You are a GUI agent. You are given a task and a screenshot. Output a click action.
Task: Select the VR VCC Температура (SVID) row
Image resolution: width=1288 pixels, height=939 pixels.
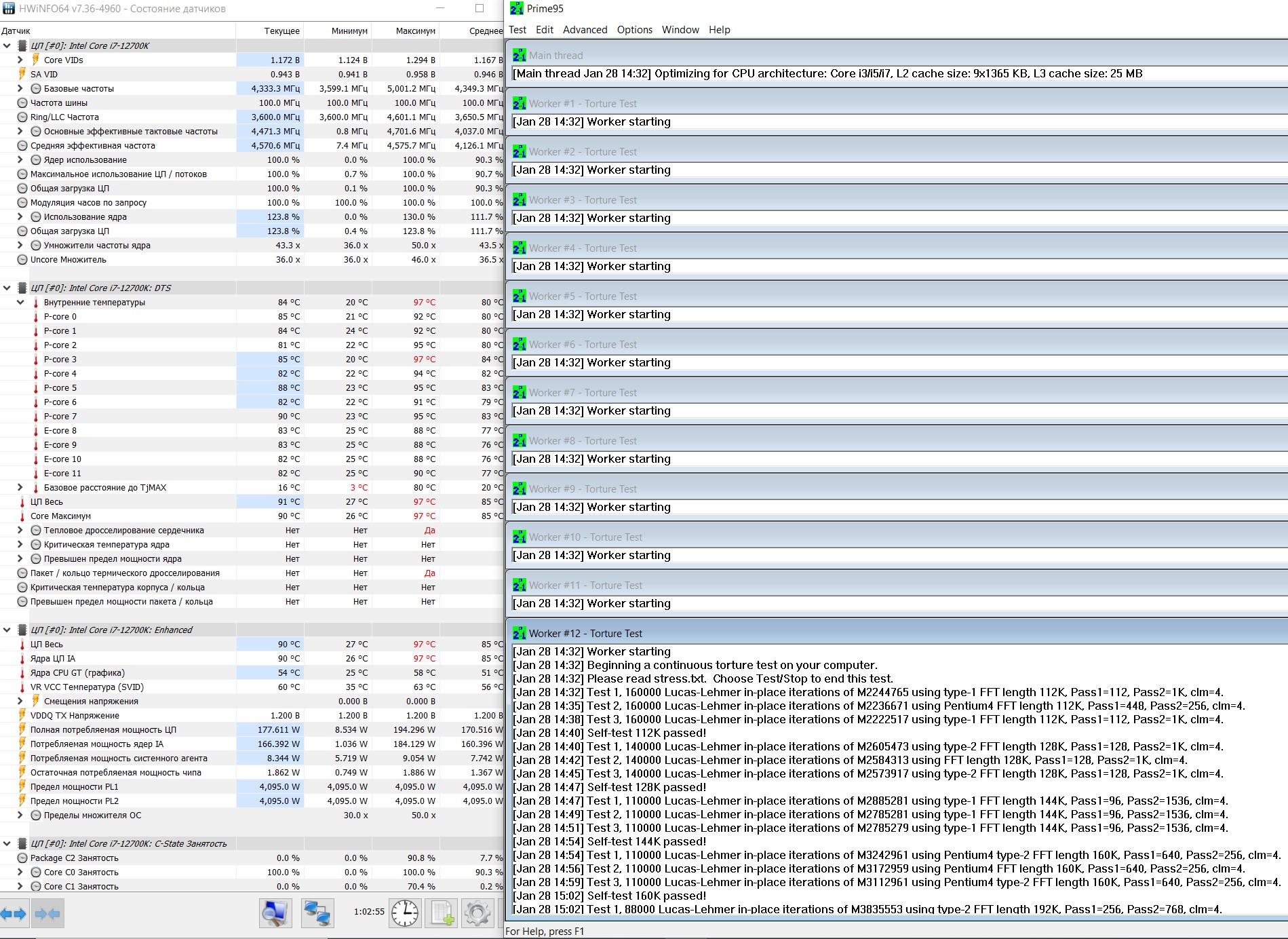click(252, 687)
